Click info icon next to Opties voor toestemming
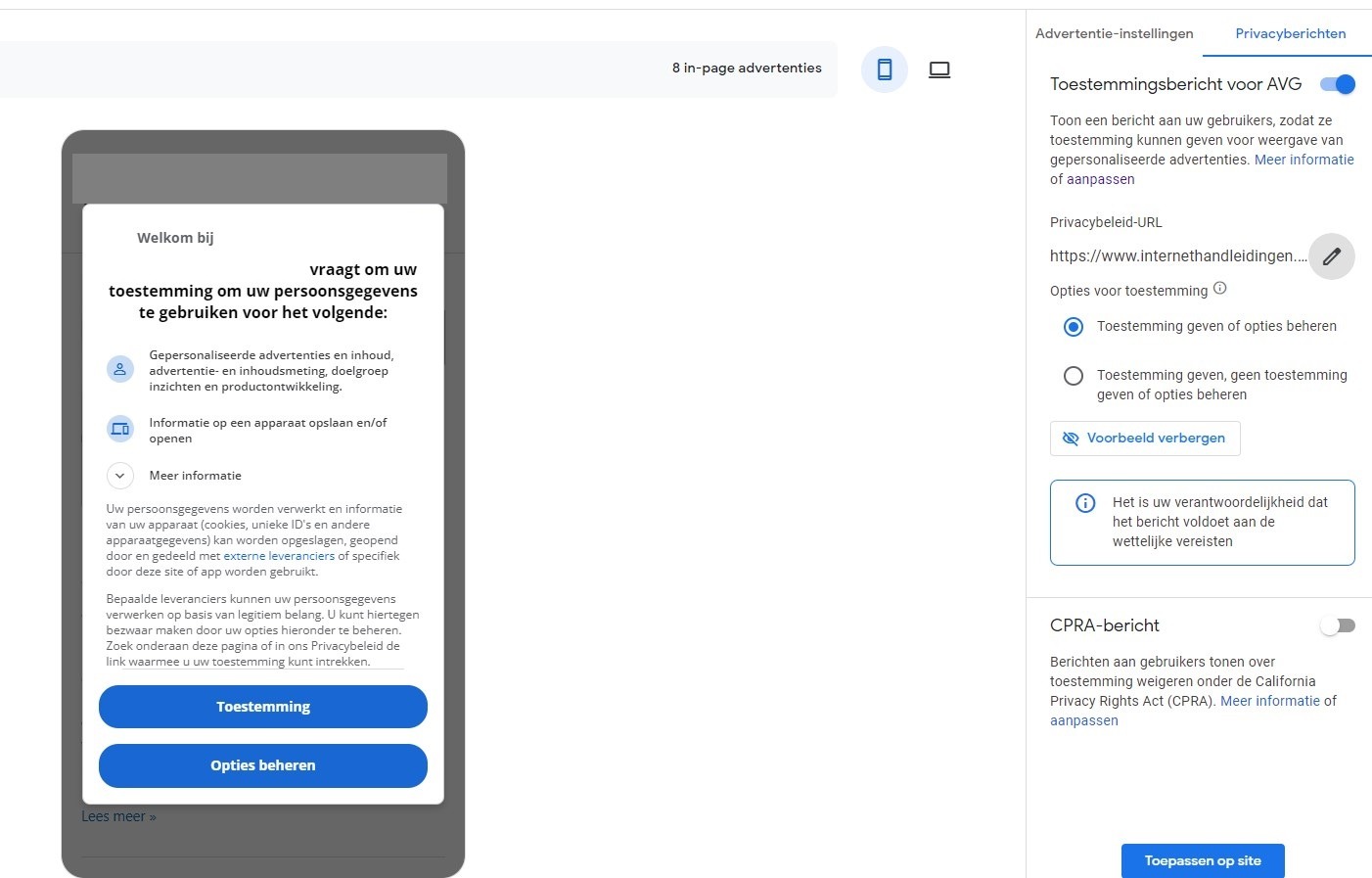The height and width of the screenshot is (878, 1372). [1220, 289]
